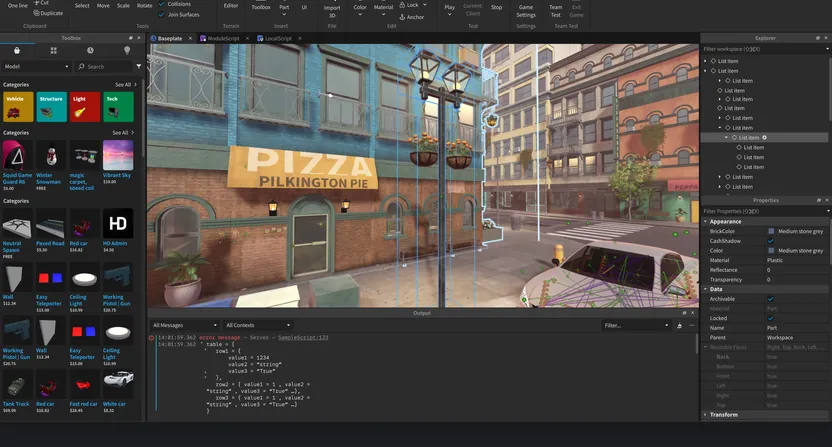Click the Filter workspace field
This screenshot has width=832, height=447.
point(764,49)
